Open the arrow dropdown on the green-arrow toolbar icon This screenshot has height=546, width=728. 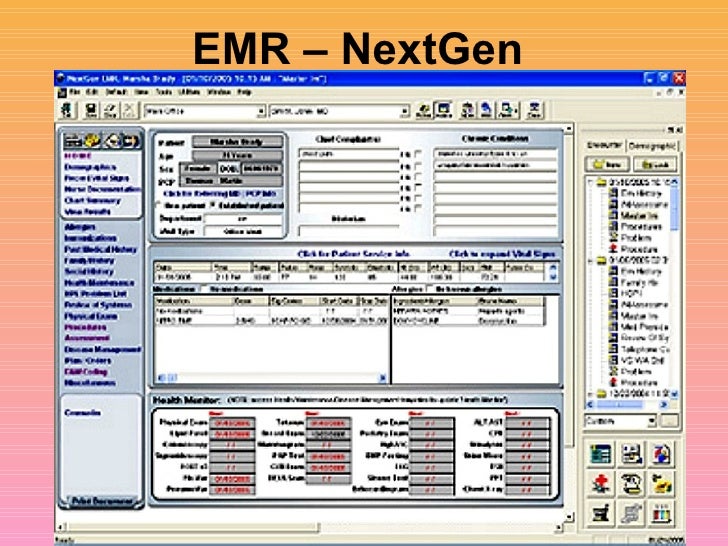coord(516,110)
